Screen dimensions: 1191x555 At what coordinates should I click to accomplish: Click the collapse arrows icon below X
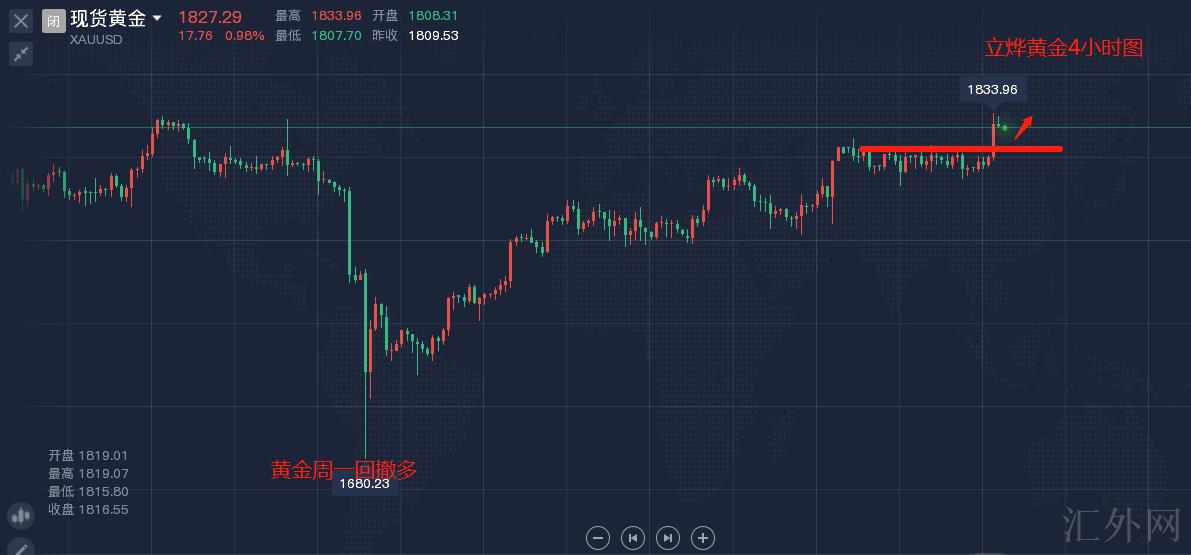[21, 54]
